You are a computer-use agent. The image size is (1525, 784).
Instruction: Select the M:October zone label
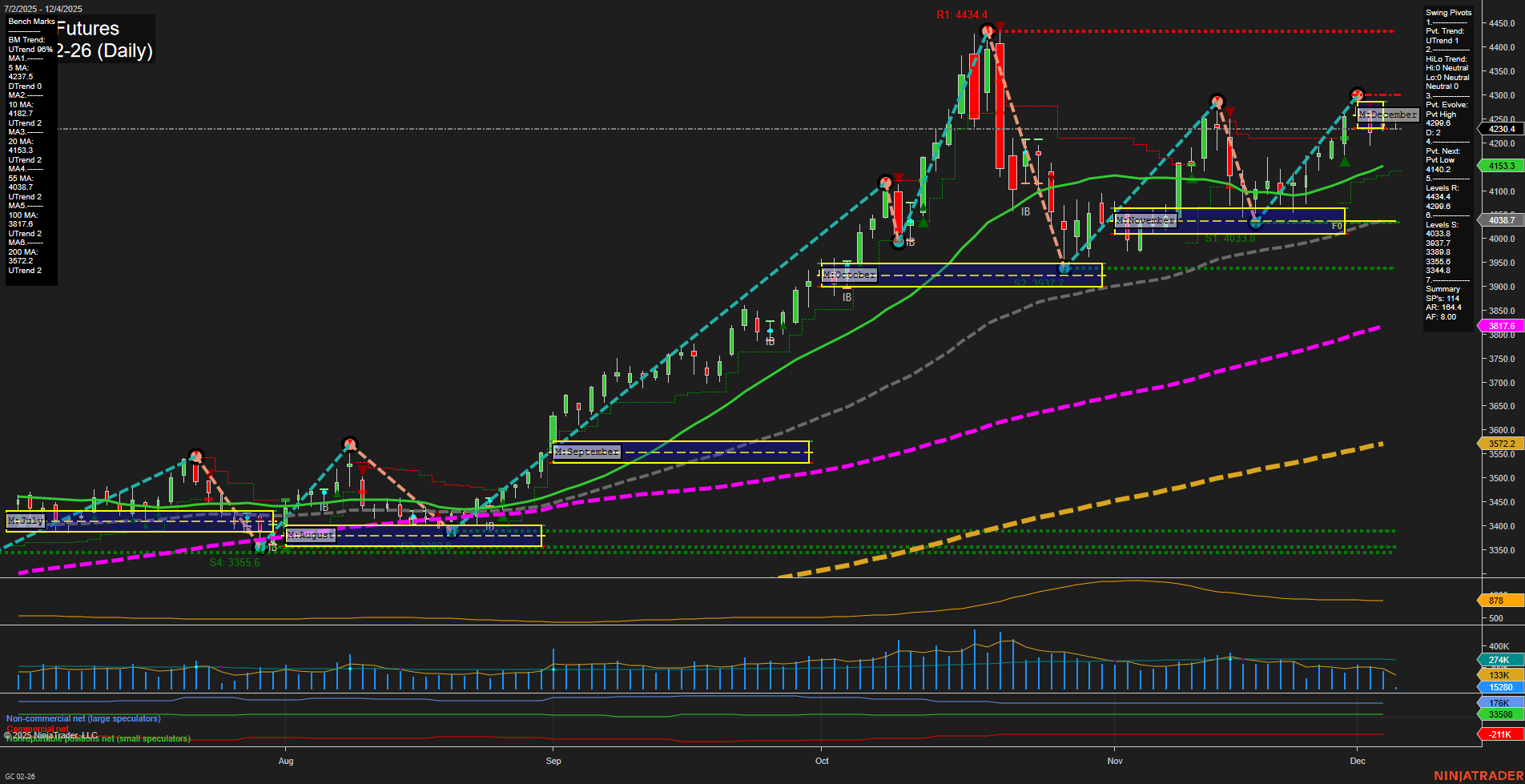click(849, 274)
